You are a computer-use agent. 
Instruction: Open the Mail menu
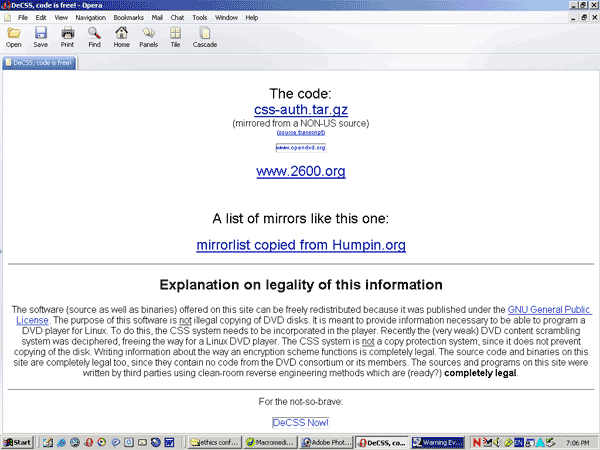(x=157, y=18)
